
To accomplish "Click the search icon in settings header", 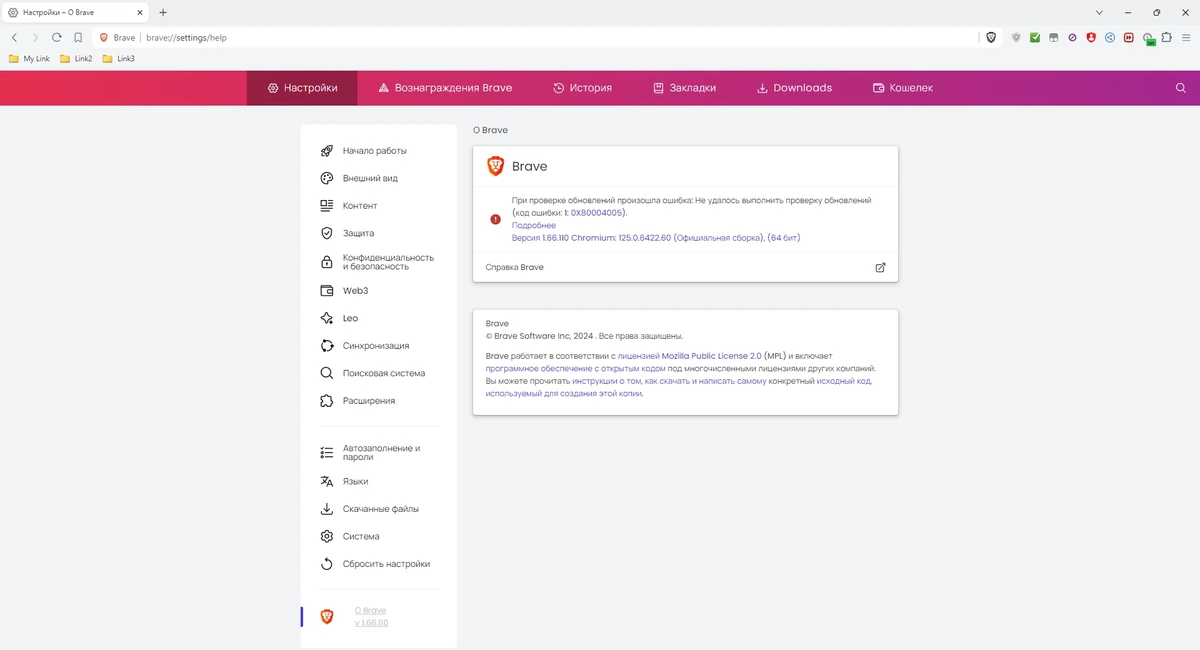I will coord(1181,88).
